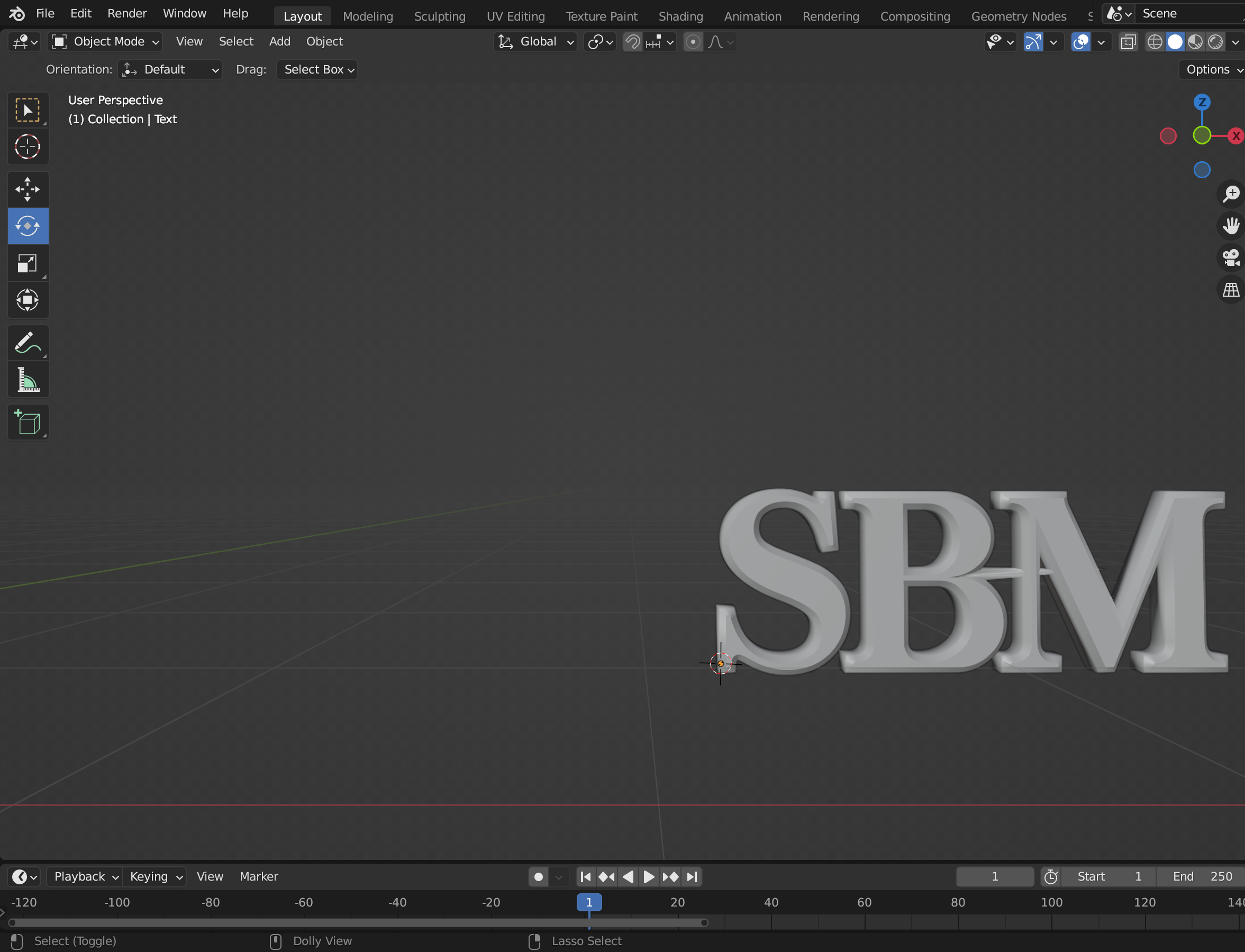Toggle X-ray mode
Image resolution: width=1245 pixels, height=952 pixels.
pyautogui.click(x=1128, y=42)
